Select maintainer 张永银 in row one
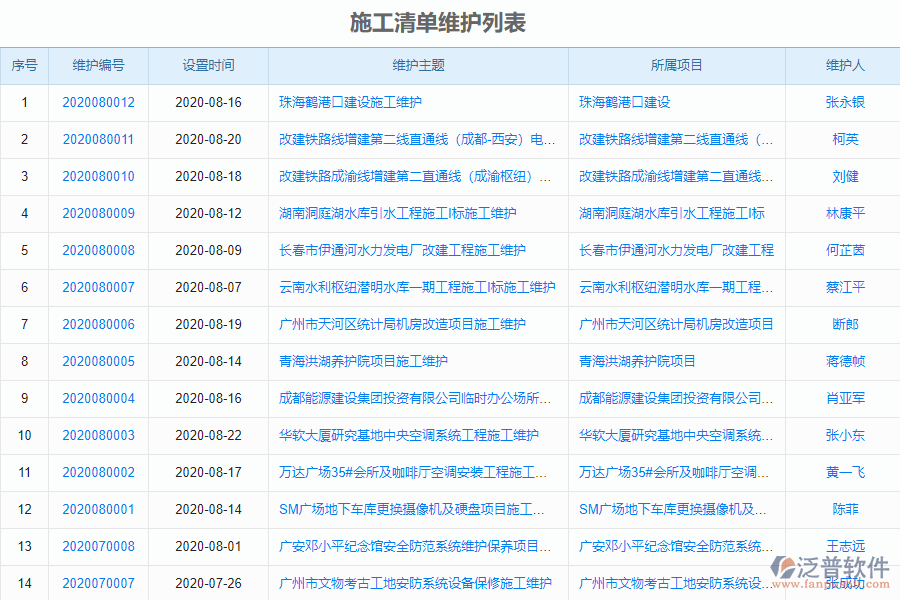Viewport: 900px width, 600px height. [841, 102]
